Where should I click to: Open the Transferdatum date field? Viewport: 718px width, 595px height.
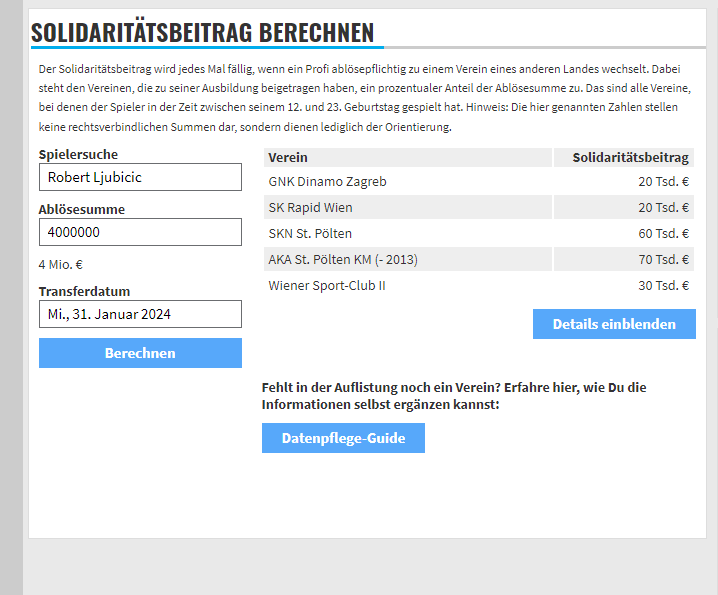(x=140, y=314)
